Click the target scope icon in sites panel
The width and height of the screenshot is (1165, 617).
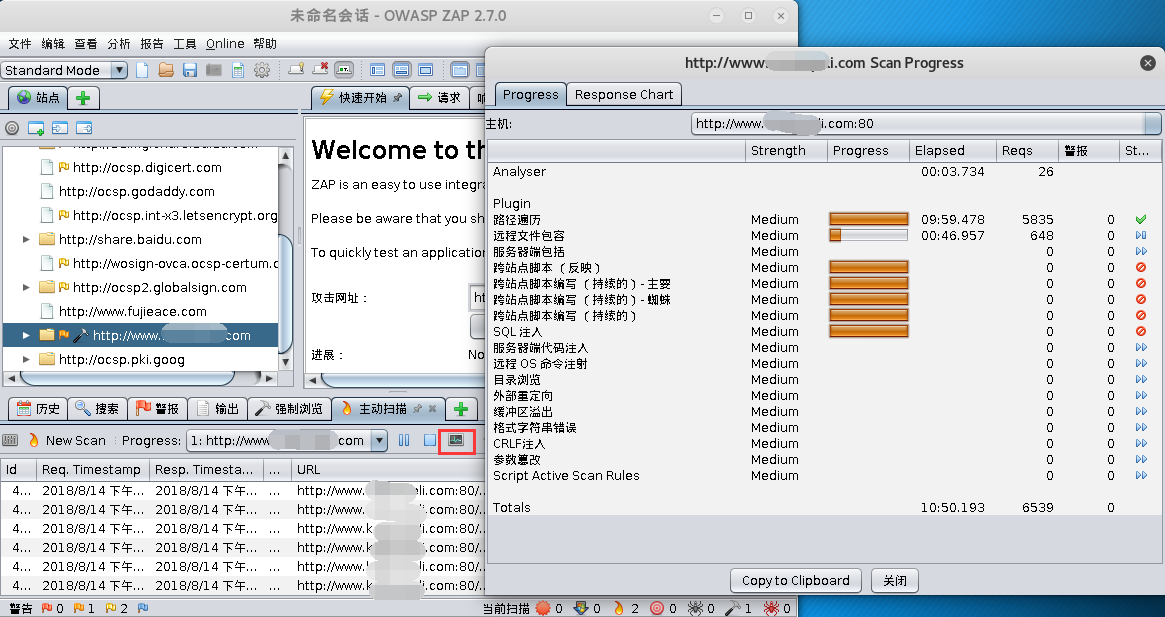11,128
